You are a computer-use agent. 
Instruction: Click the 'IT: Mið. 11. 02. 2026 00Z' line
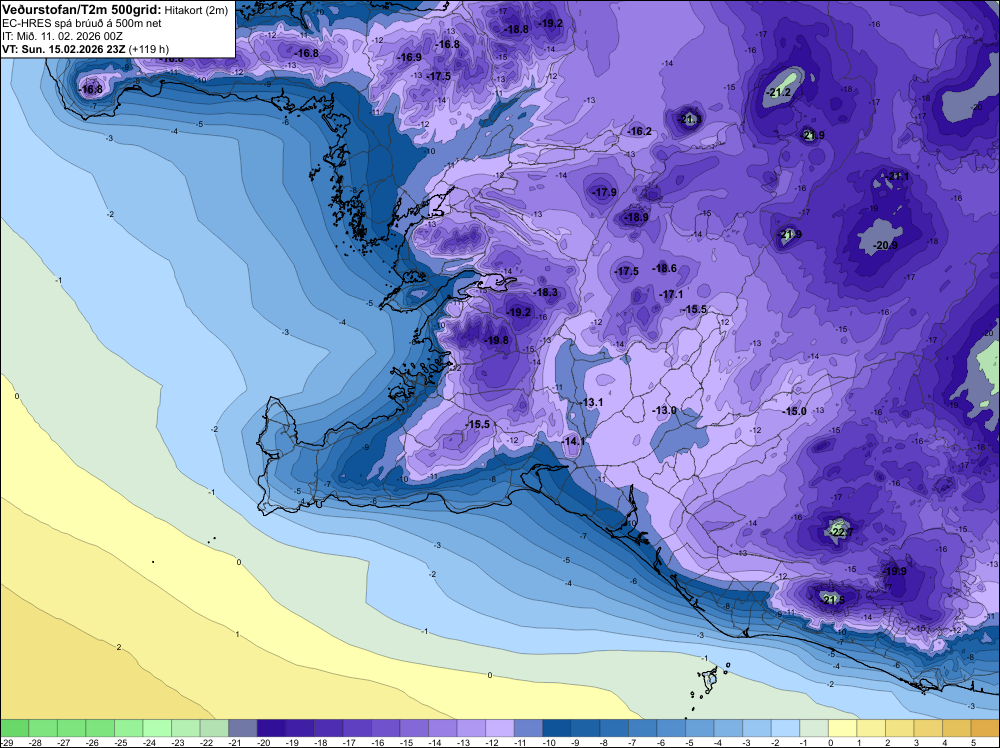(x=63, y=36)
